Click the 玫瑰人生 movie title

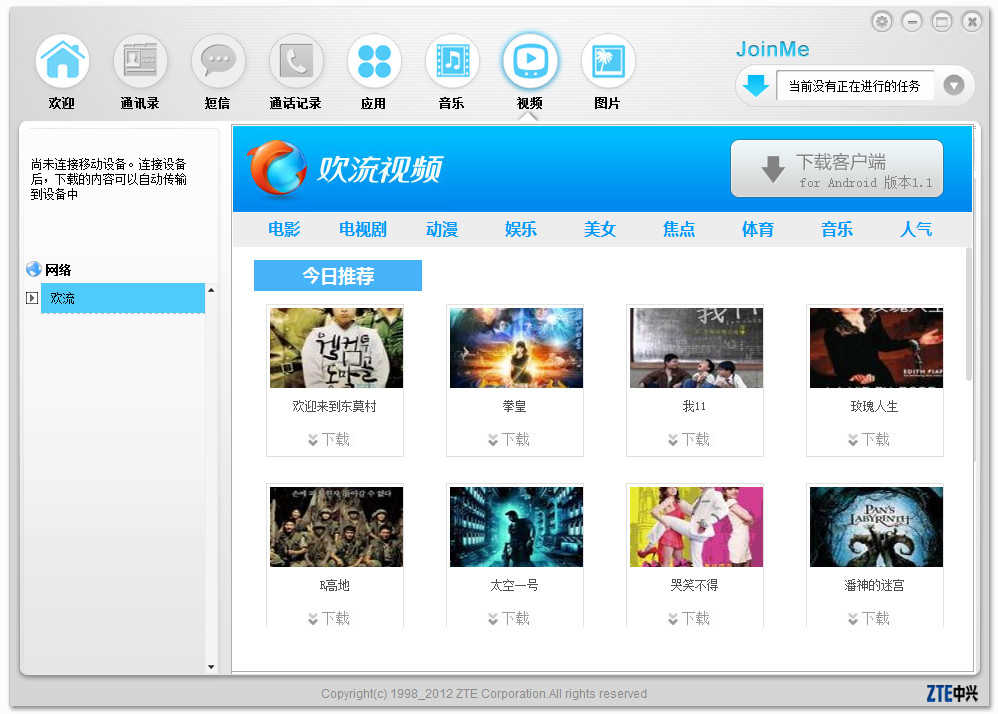875,406
